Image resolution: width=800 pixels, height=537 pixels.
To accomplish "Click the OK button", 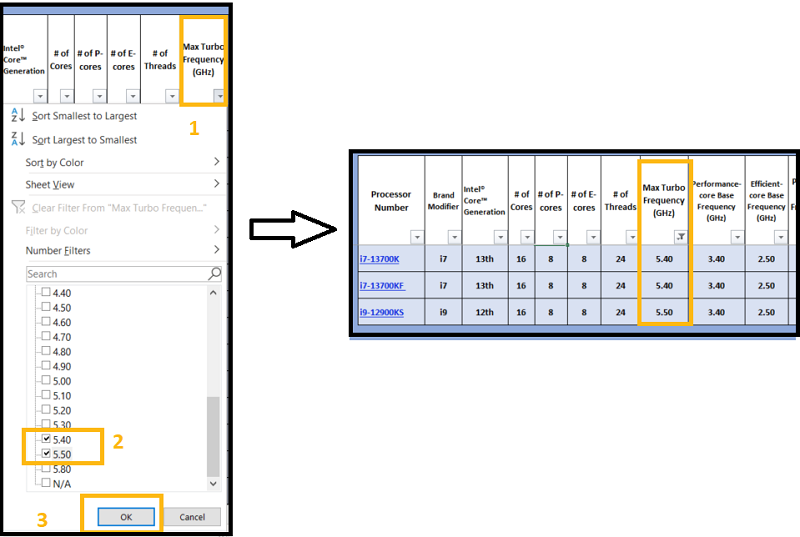I will (126, 517).
